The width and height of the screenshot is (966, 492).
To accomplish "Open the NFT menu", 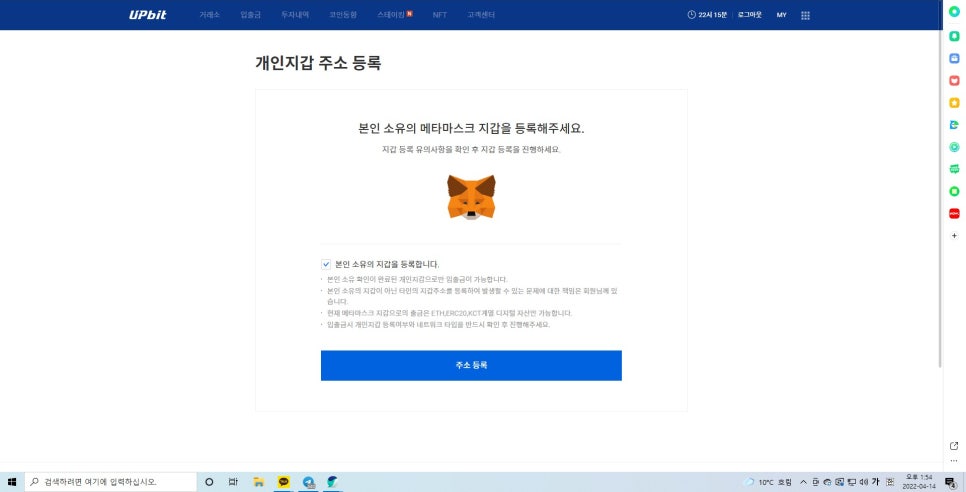I will (x=440, y=15).
